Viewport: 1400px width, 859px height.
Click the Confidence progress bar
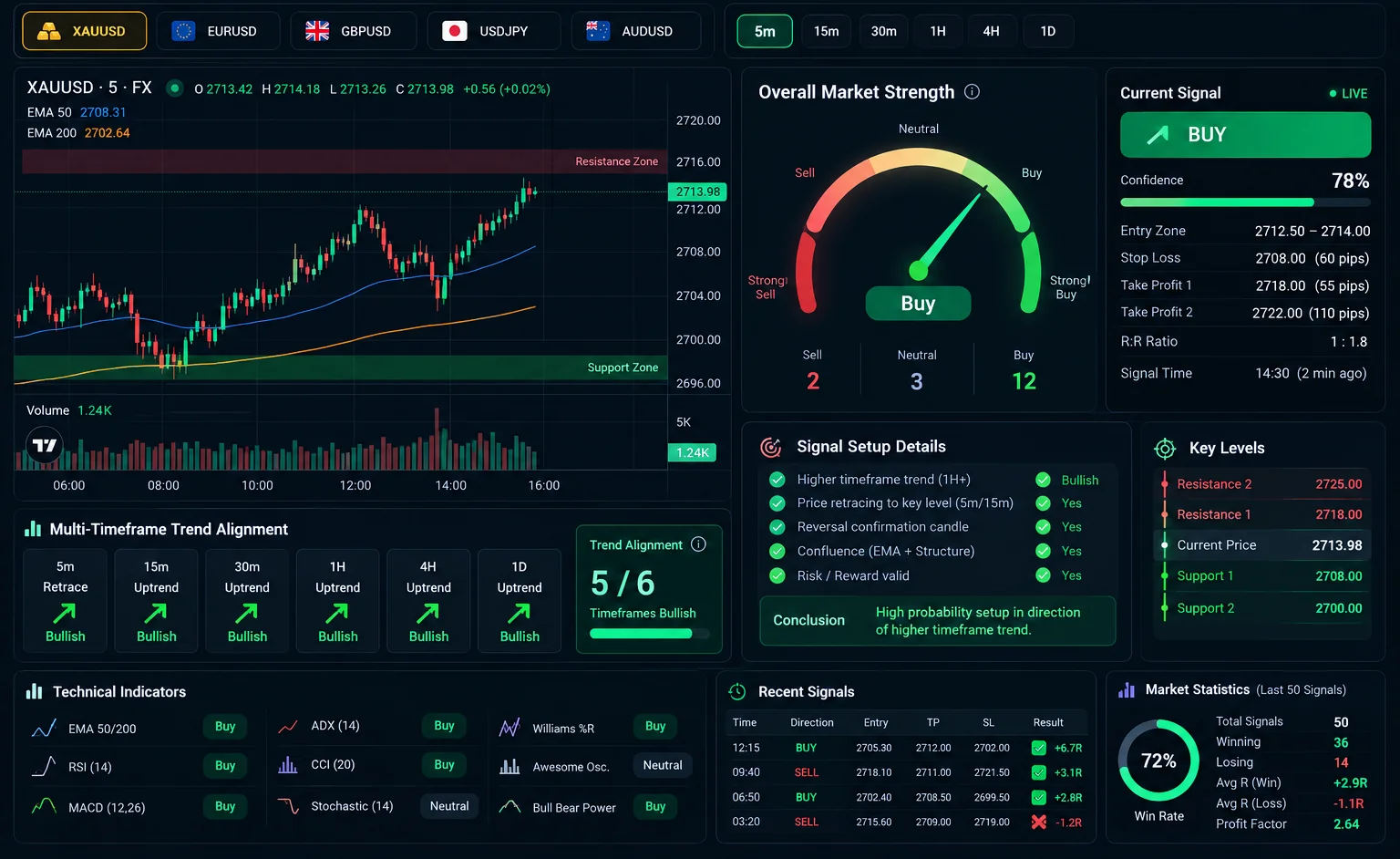[x=1245, y=202]
